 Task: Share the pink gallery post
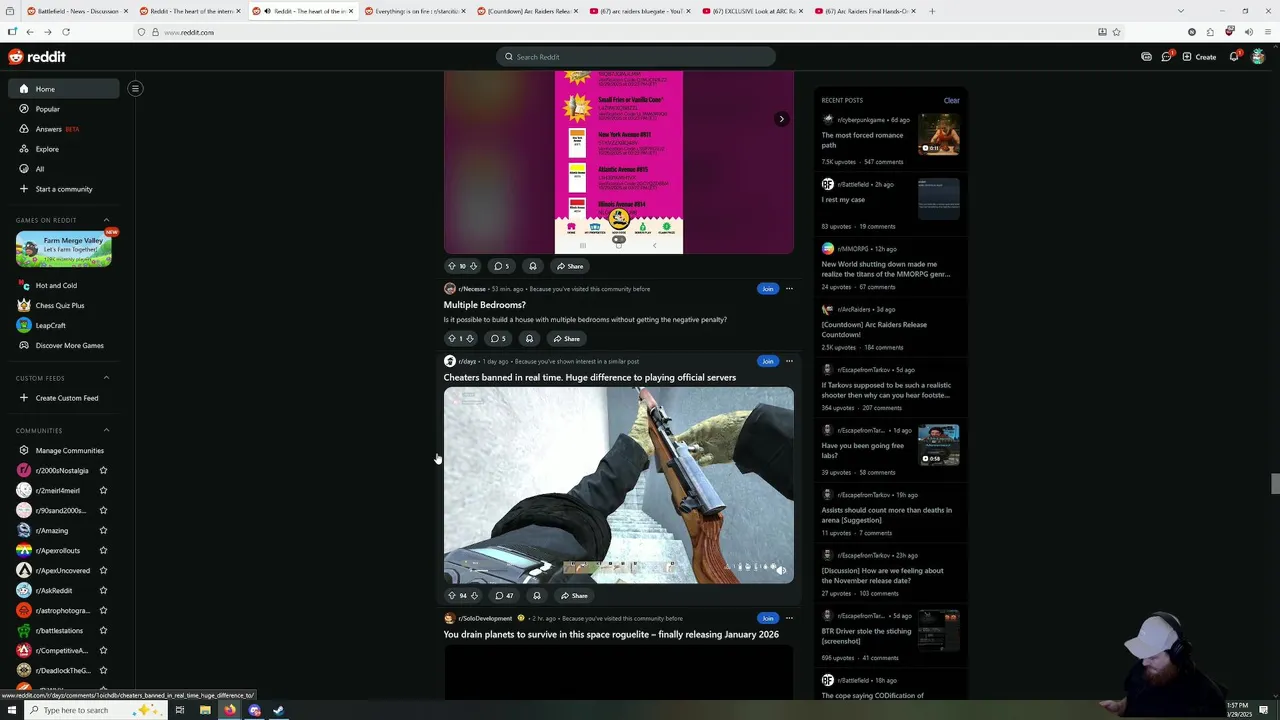point(570,266)
